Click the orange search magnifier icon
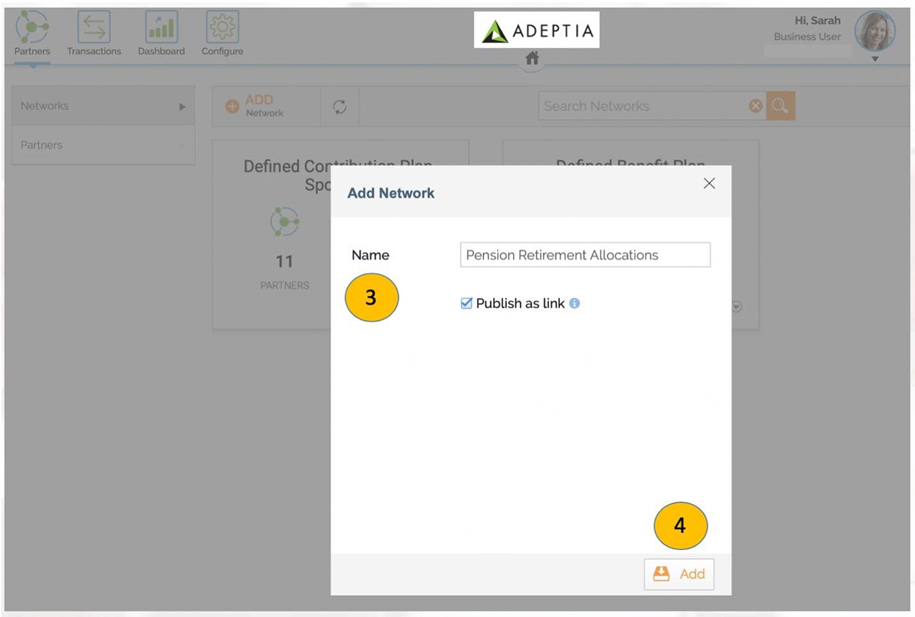Viewport: 915px width, 617px height. (780, 106)
